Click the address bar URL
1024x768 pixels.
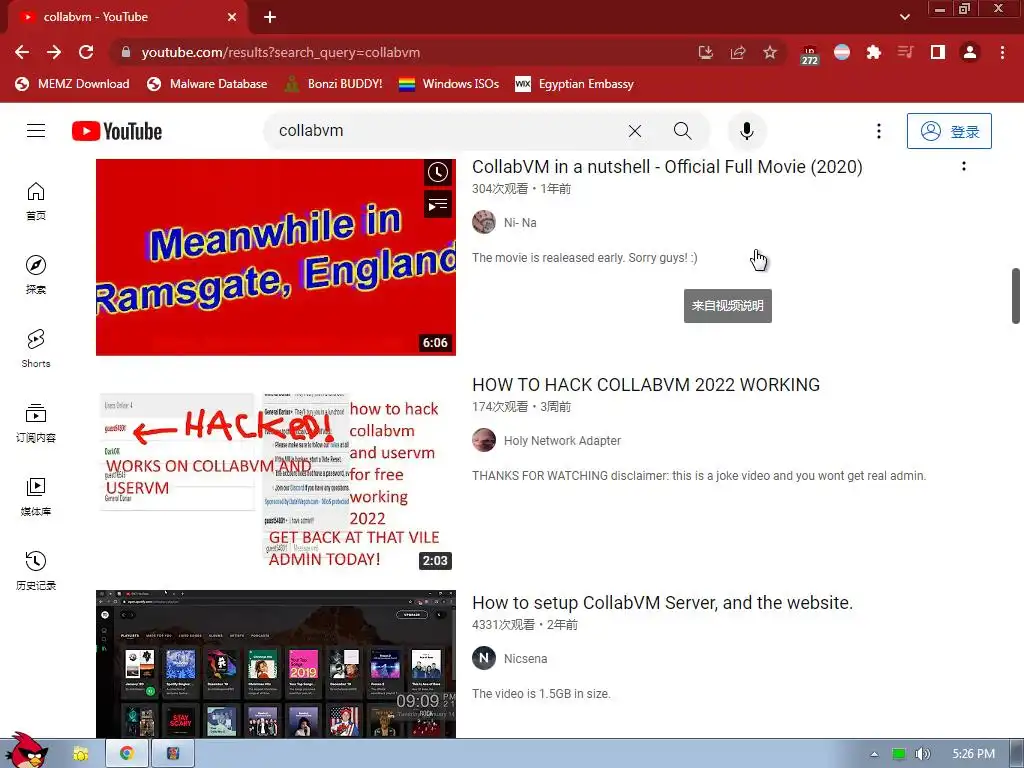pyautogui.click(x=281, y=52)
